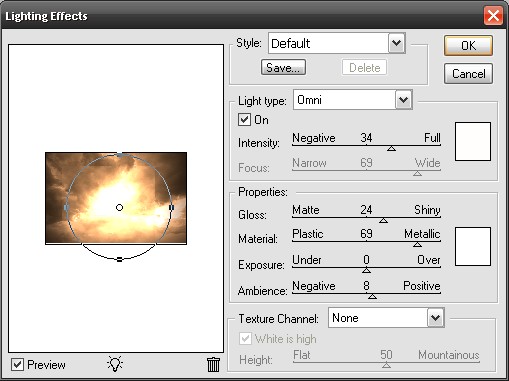Screen dimensions: 509x381
Task: Click the Height slider thumb
Action: pyautogui.click(x=386, y=365)
